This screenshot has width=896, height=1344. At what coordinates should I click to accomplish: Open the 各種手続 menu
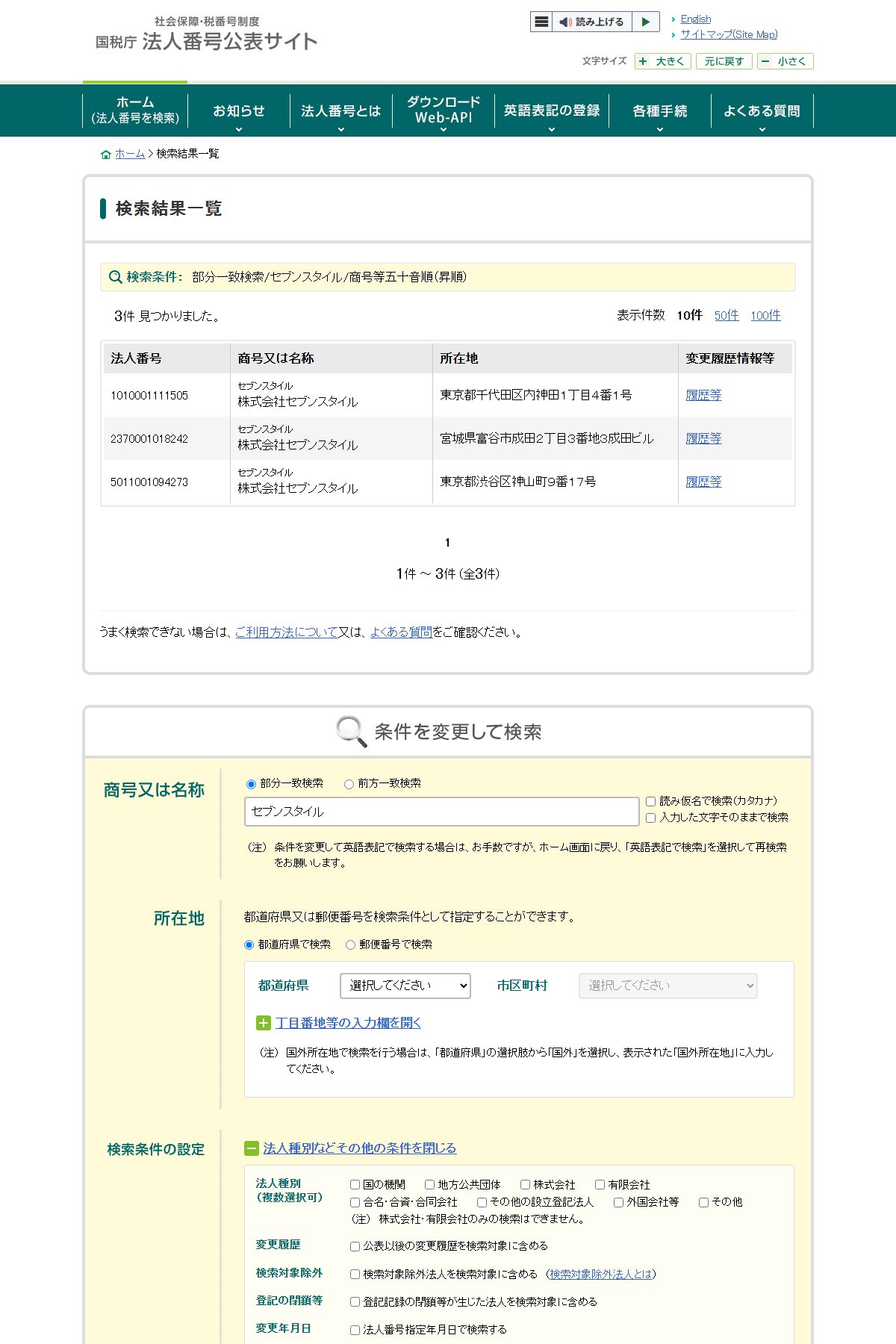pos(660,111)
